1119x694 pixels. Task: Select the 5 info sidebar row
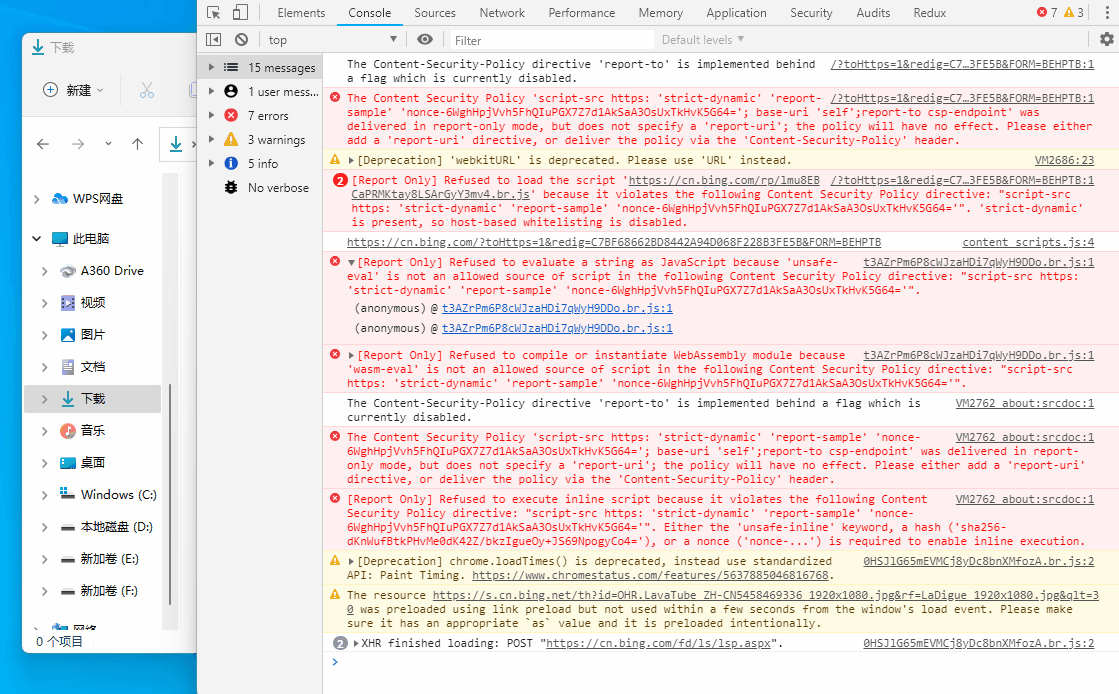[260, 164]
